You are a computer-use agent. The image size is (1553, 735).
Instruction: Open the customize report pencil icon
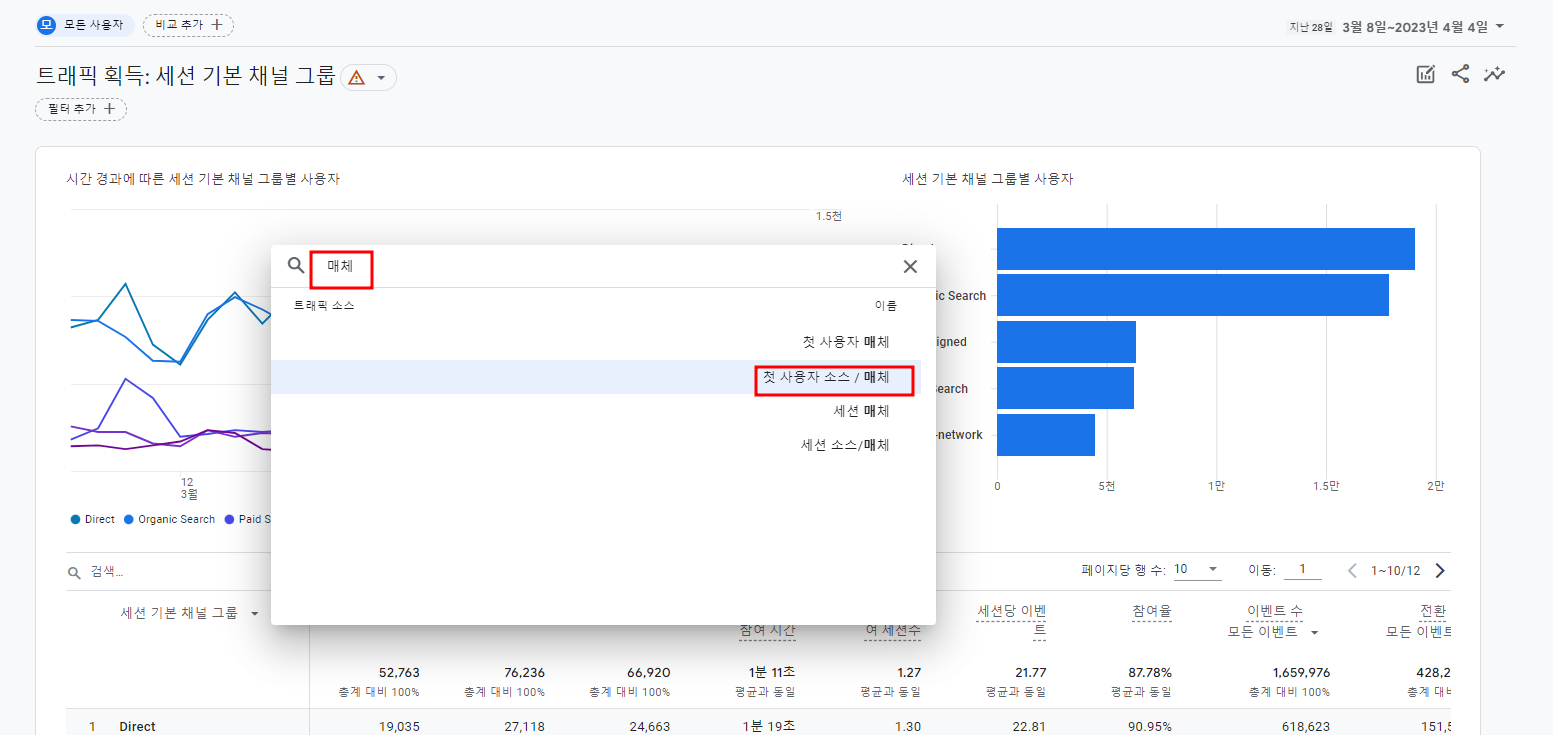point(1426,74)
